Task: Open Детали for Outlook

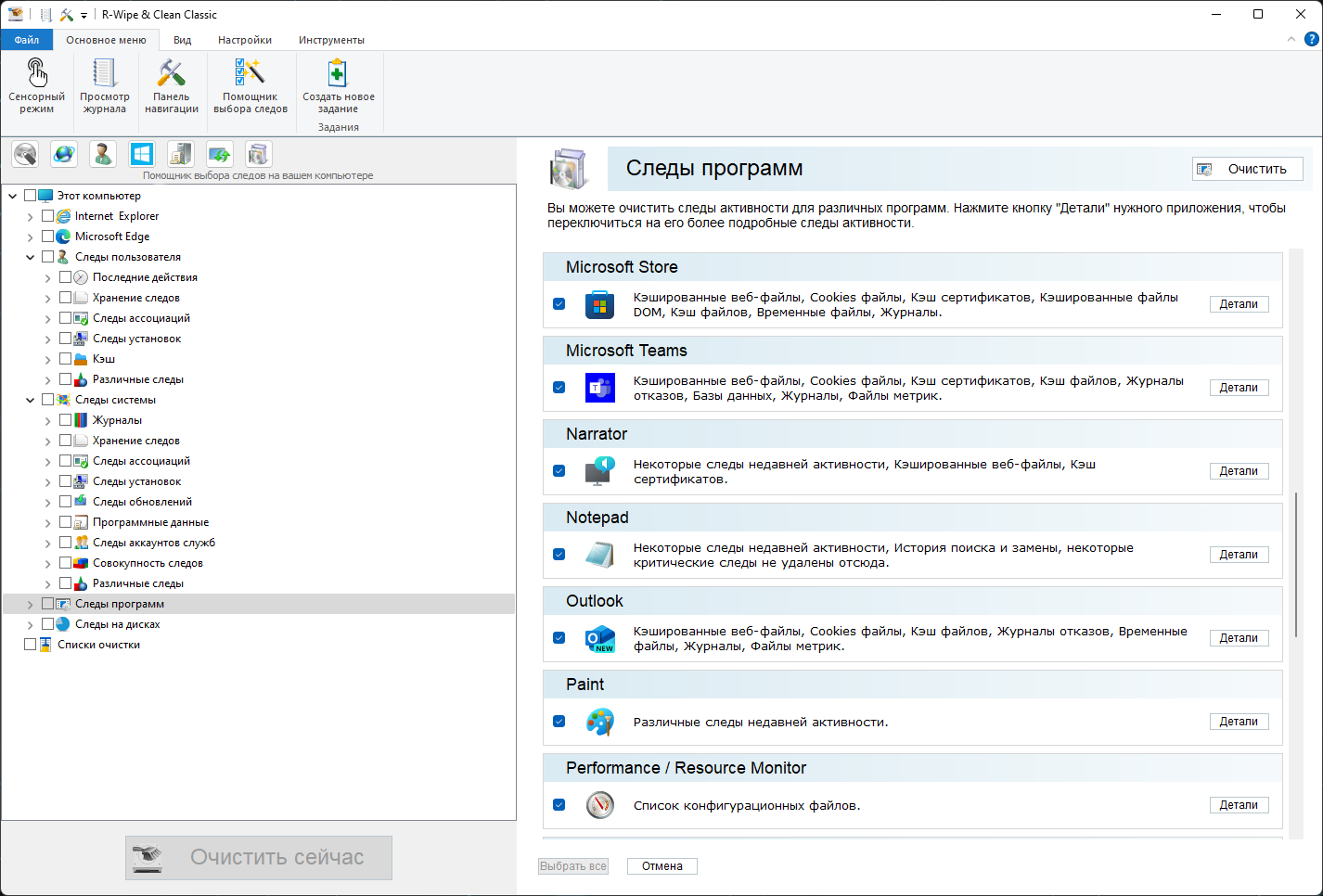Action: [x=1239, y=638]
